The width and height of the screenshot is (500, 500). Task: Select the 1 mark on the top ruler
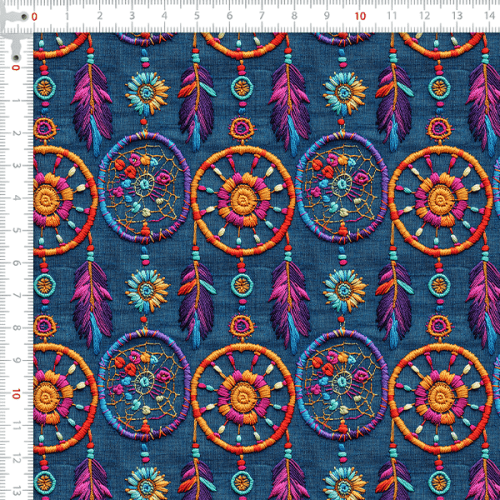67,16
